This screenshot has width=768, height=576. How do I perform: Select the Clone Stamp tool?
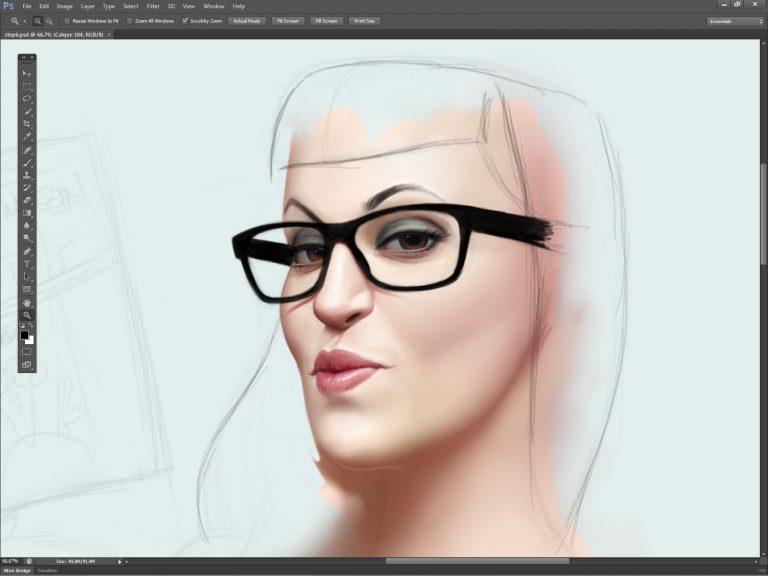[x=27, y=175]
